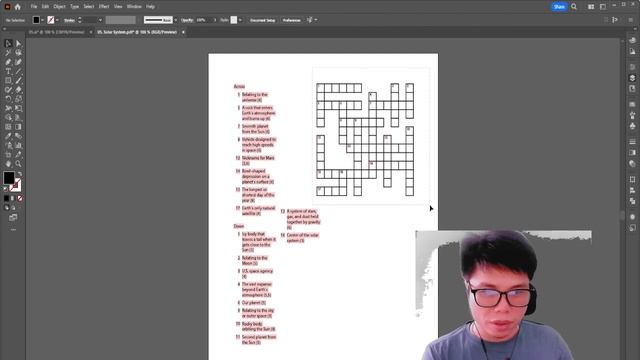The width and height of the screenshot is (640, 360).
Task: Select the Artboard tool
Action: click(x=8, y=155)
